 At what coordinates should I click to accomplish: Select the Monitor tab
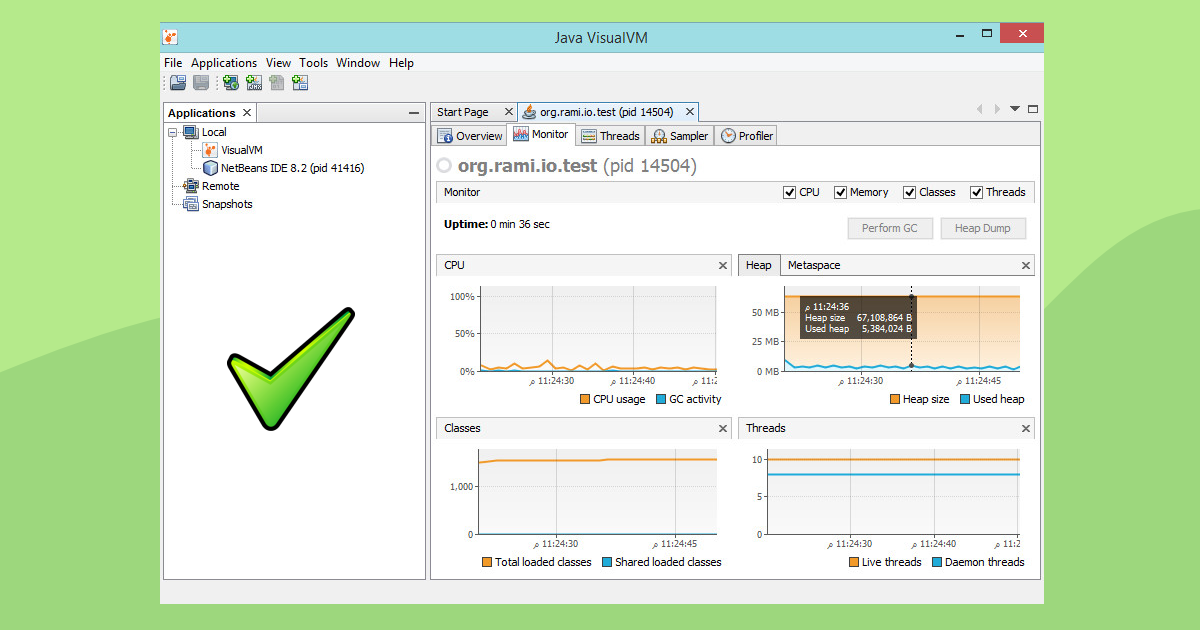coord(541,135)
